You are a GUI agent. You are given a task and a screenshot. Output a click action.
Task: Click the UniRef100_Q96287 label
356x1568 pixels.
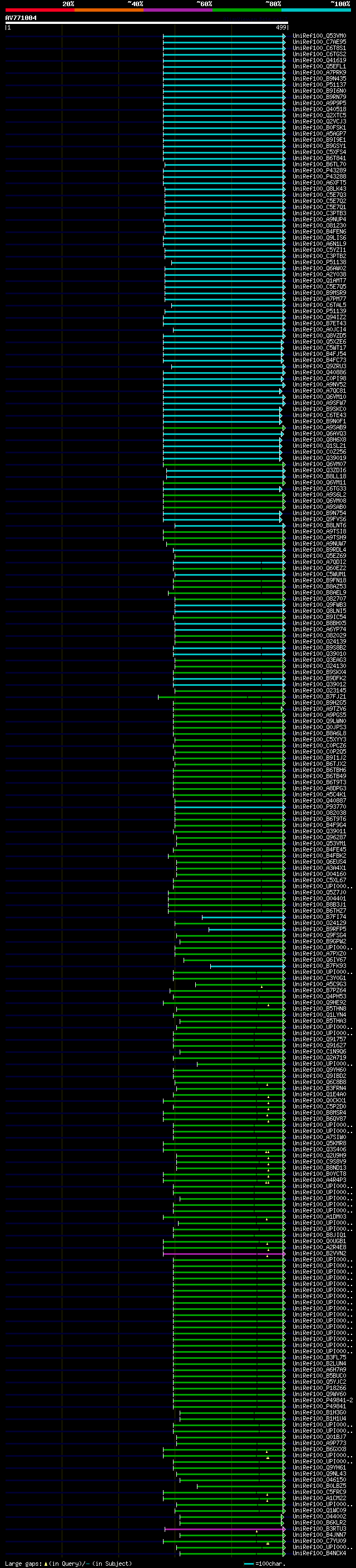(319, 838)
